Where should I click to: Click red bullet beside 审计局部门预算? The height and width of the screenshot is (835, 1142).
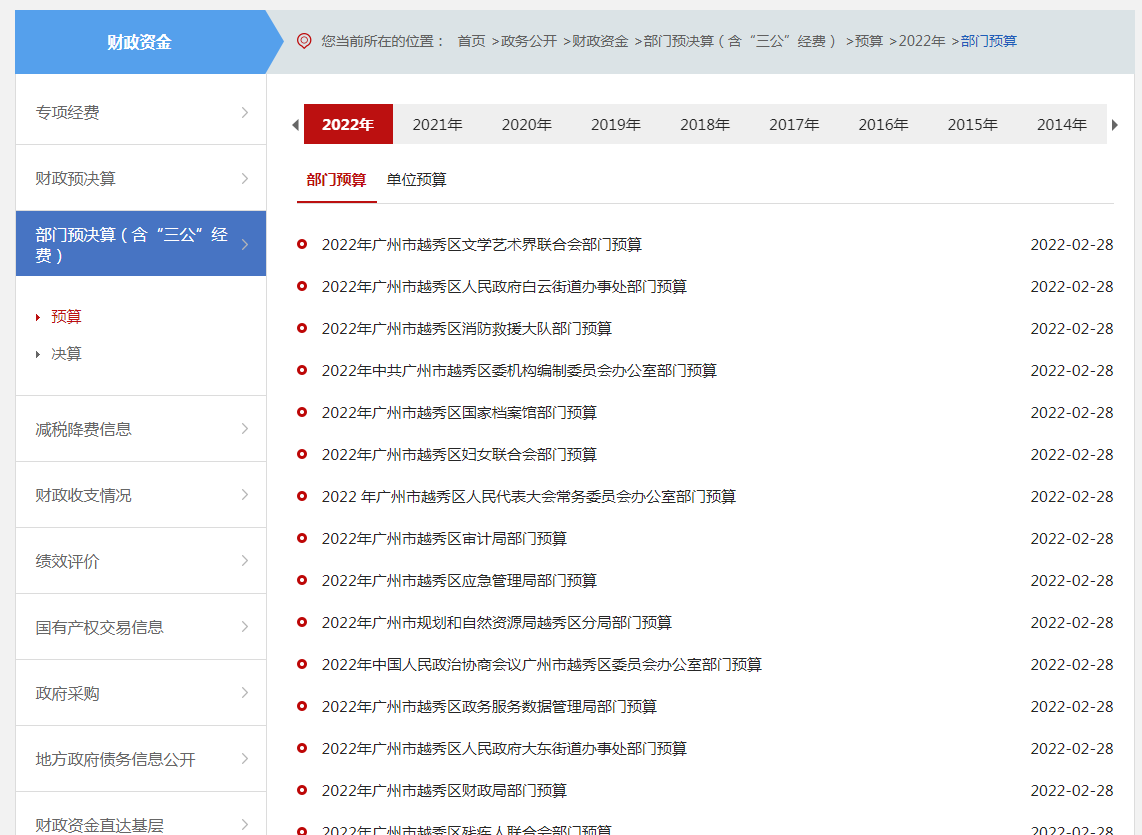(302, 538)
